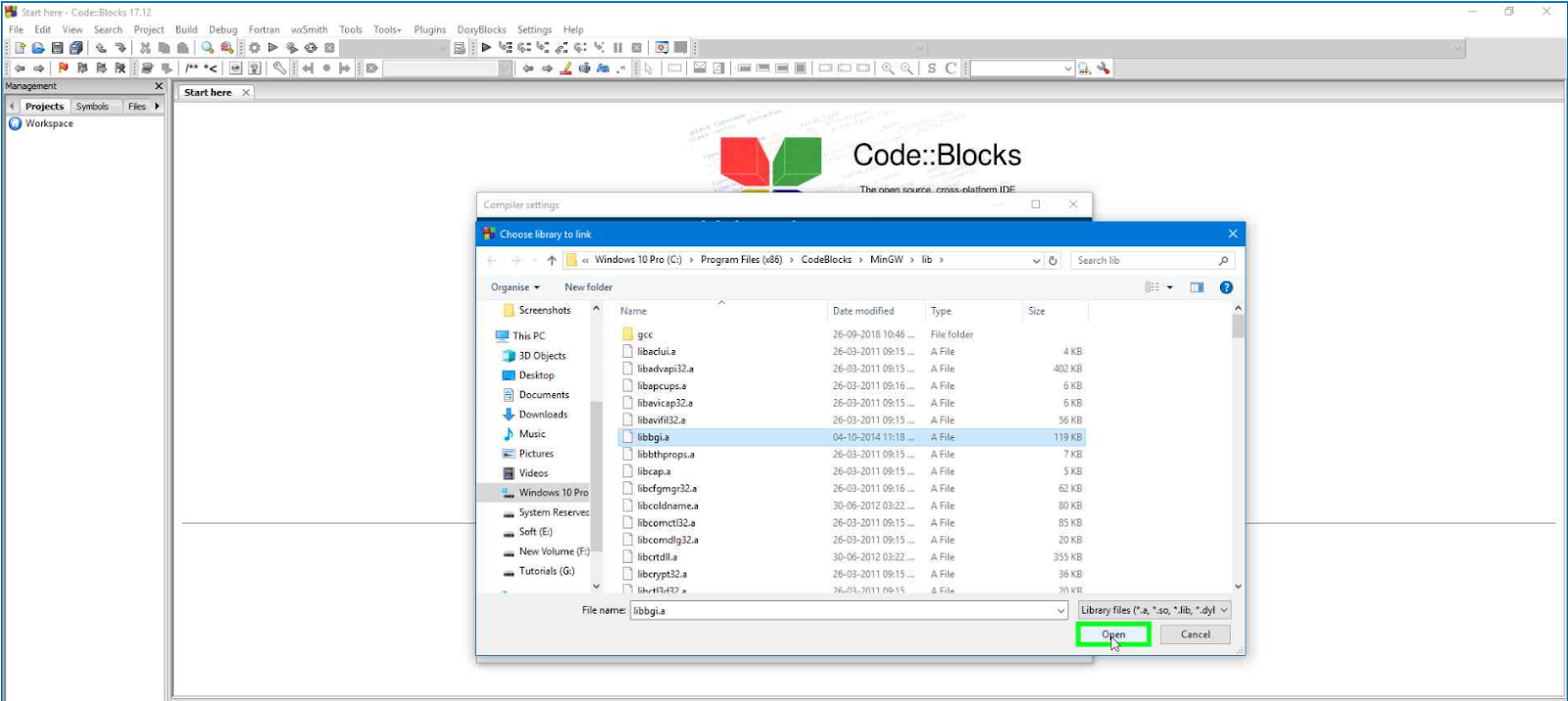Click the C comment toggle icon
1568x701 pixels.
[x=951, y=69]
